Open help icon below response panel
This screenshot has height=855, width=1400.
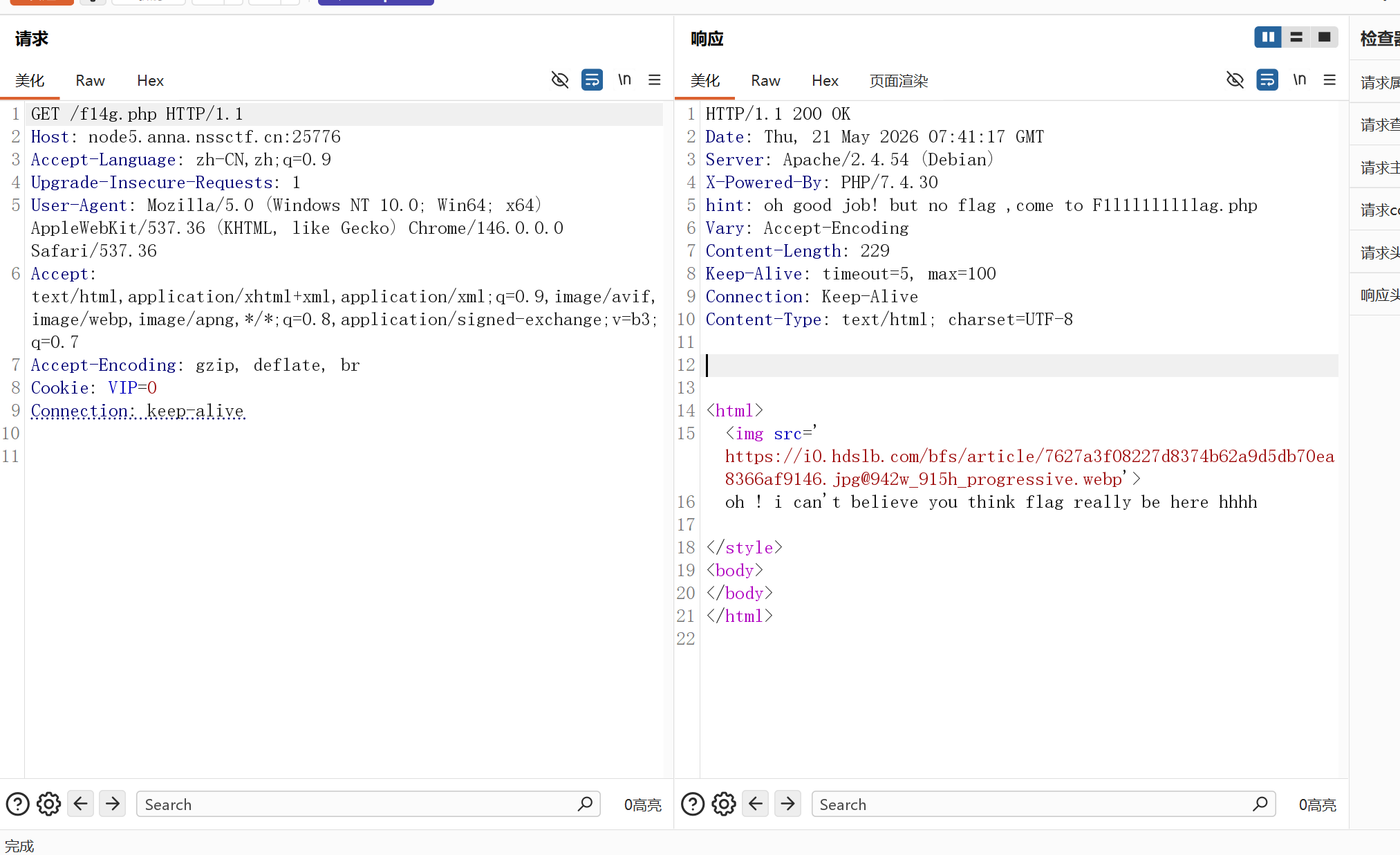(693, 804)
